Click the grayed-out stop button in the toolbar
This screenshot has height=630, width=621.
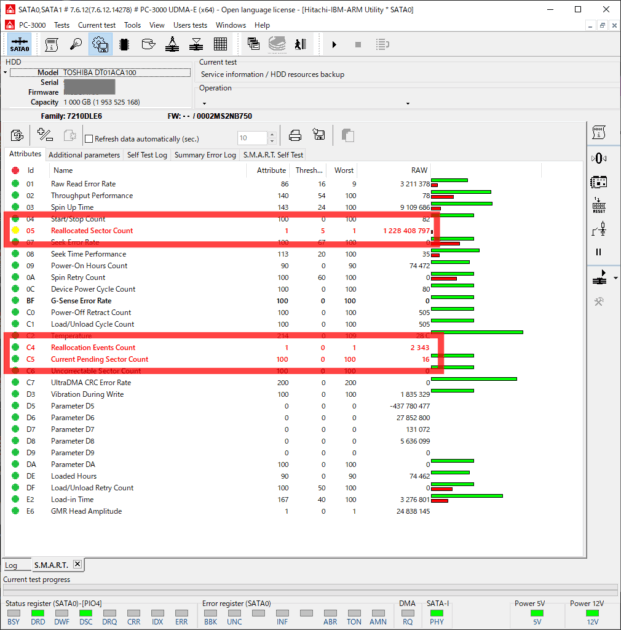pos(358,45)
